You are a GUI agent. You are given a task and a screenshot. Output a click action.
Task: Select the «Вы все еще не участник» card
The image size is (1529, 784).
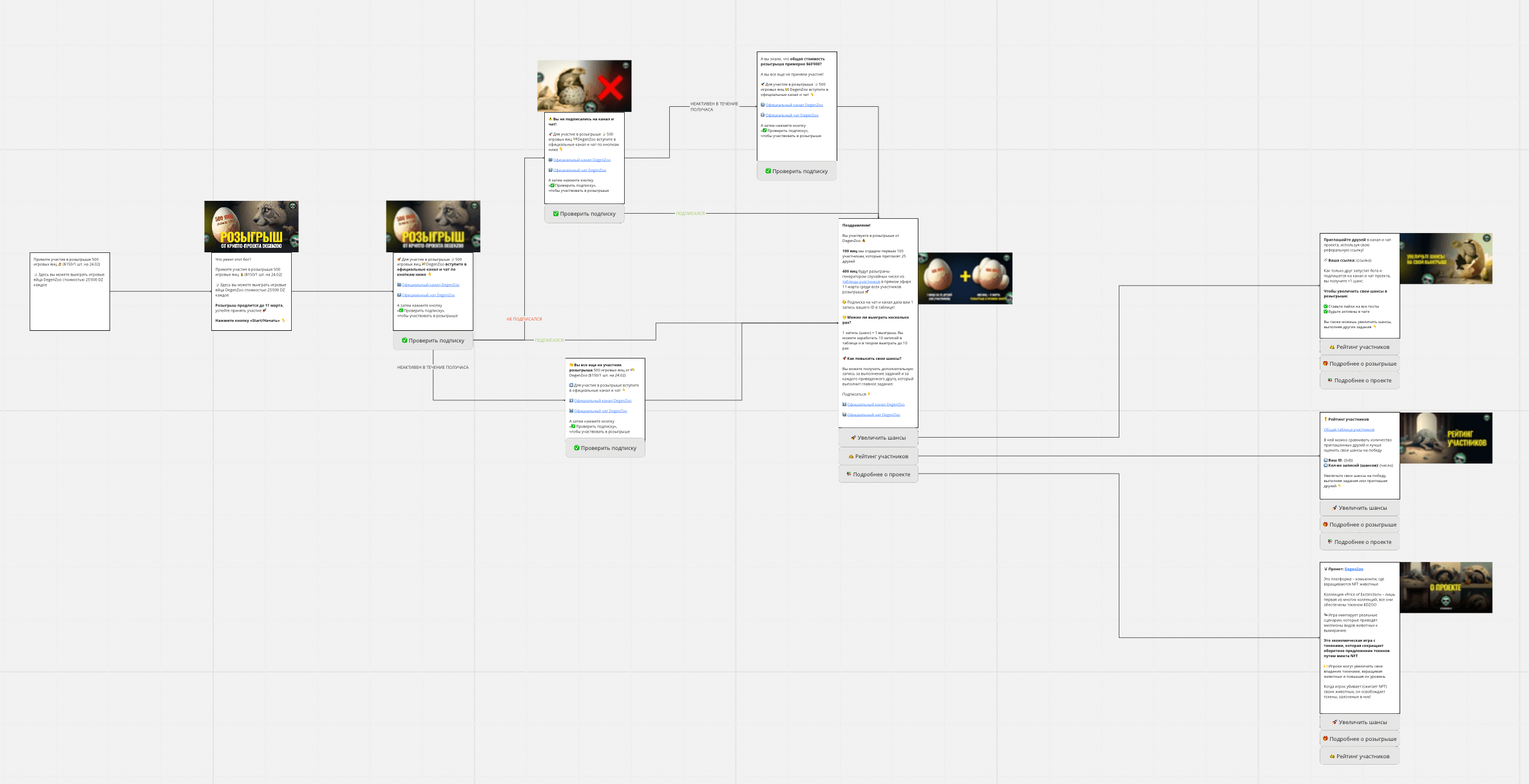[605, 386]
